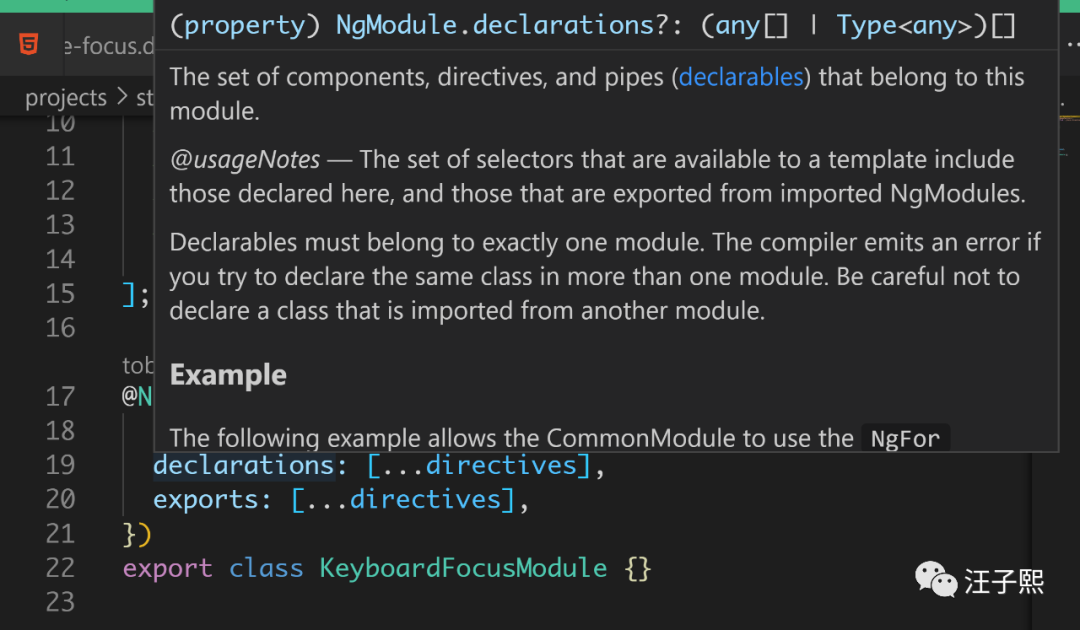Viewport: 1080px width, 630px height.
Task: Click line number 17 in the gutter
Action: pos(60,396)
